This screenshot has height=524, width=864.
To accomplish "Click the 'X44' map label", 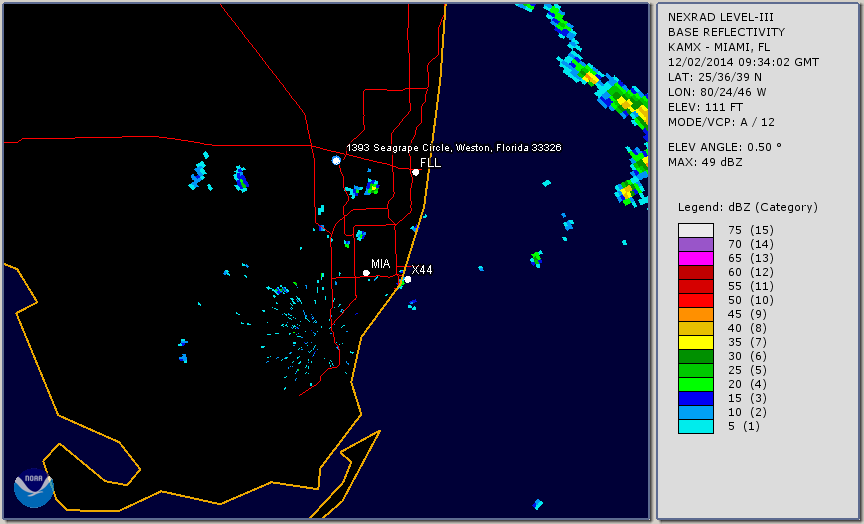I will [422, 269].
